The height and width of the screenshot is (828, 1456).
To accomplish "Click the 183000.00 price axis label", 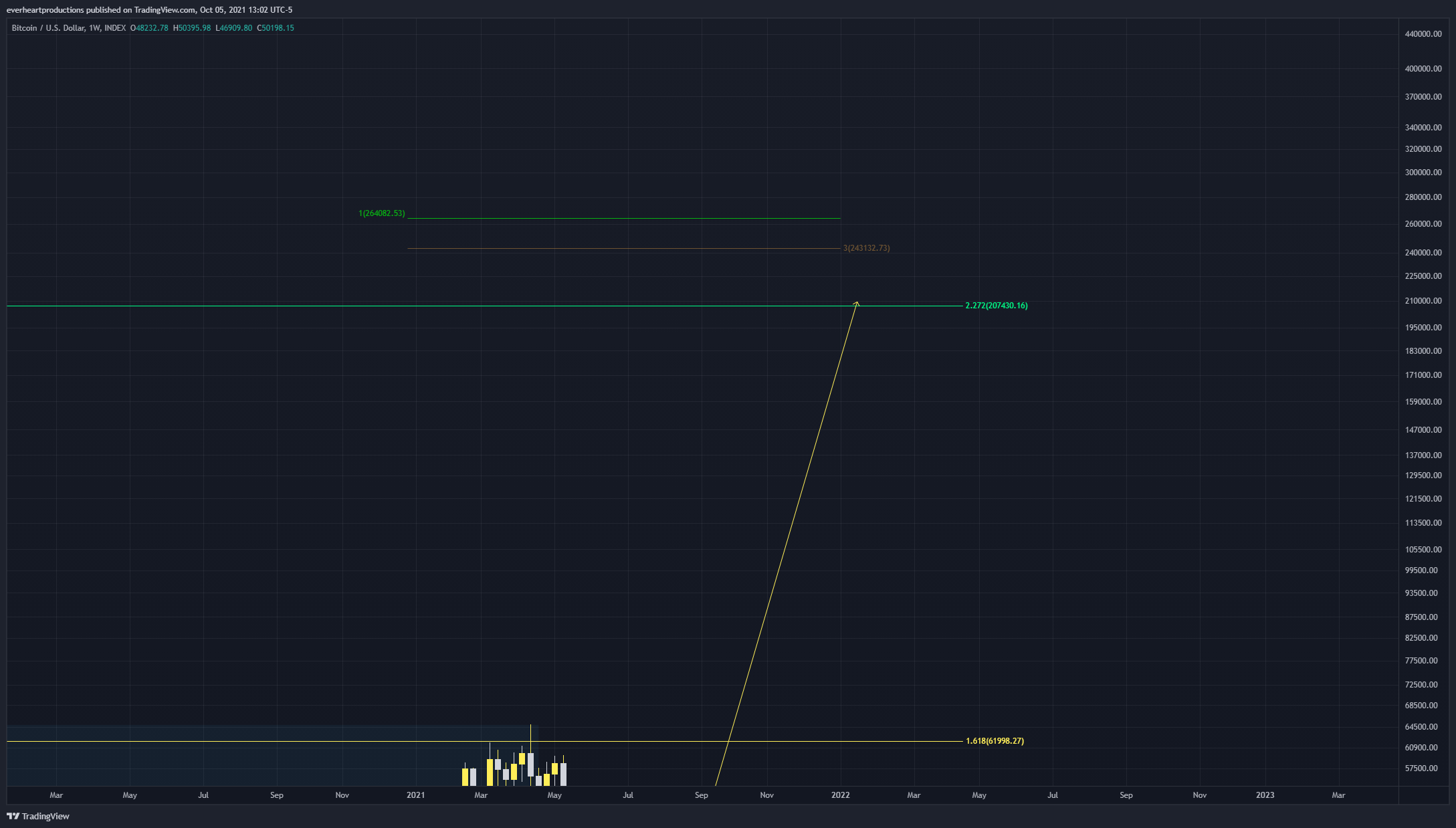I will pos(1423,351).
